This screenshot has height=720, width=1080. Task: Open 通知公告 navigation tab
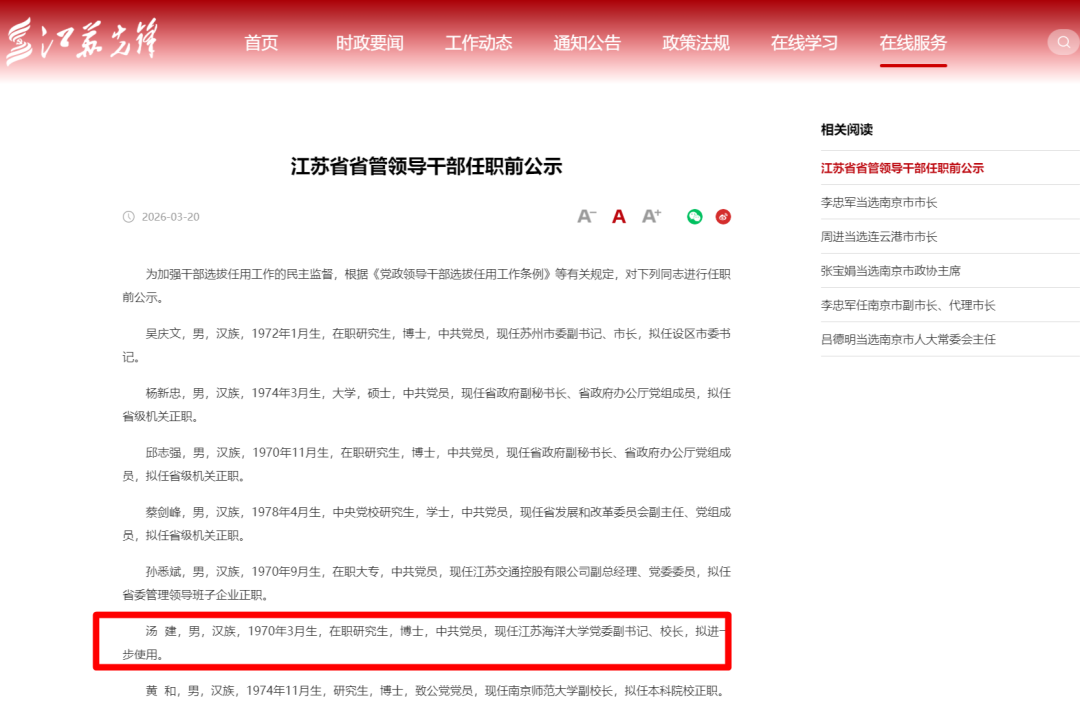[x=587, y=43]
